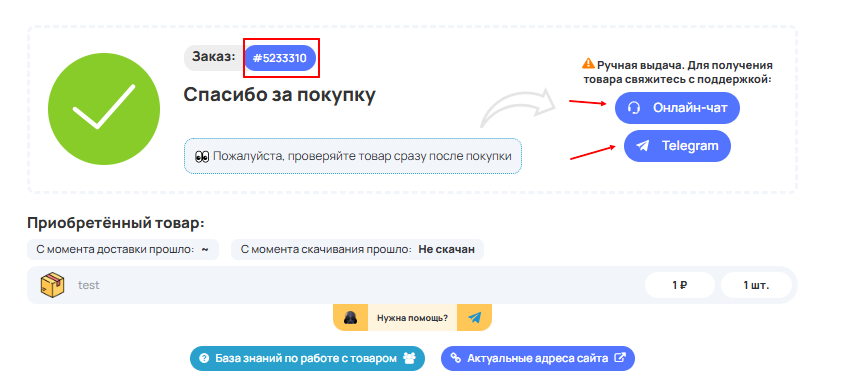The width and height of the screenshot is (853, 391).
Task: Click the Нужна помощь? label
Action: point(412,318)
